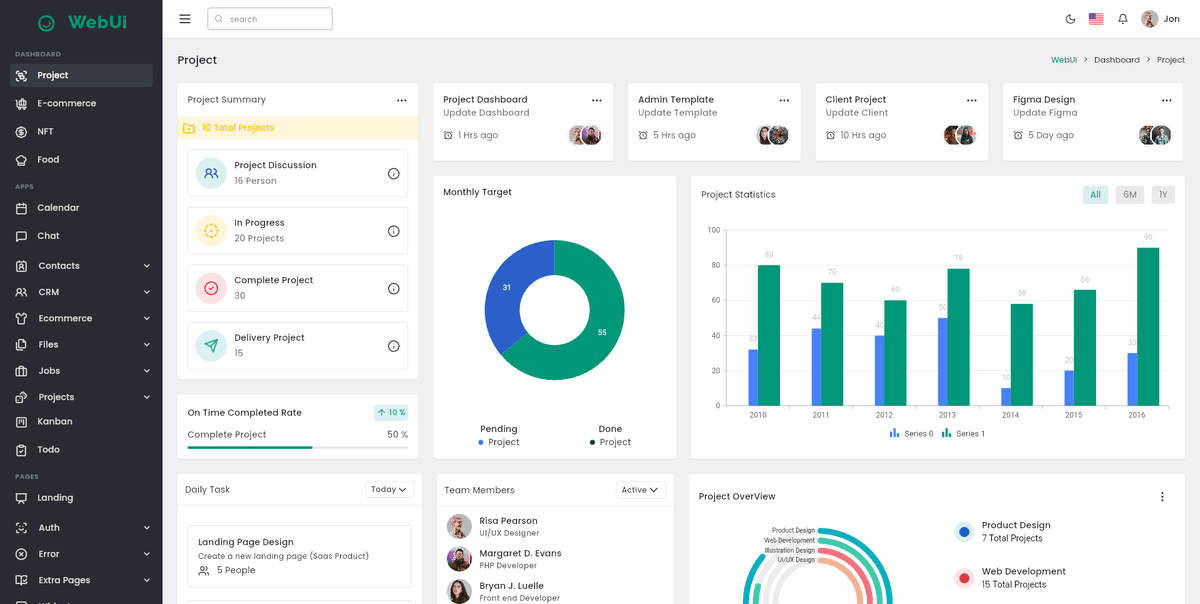Open Admin Template card options menu
This screenshot has width=1200, height=604.
pos(784,100)
